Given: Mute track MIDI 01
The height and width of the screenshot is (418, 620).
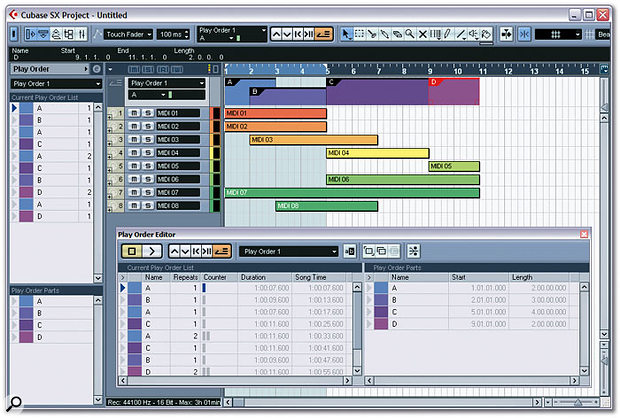Looking at the screenshot, I should [134, 113].
